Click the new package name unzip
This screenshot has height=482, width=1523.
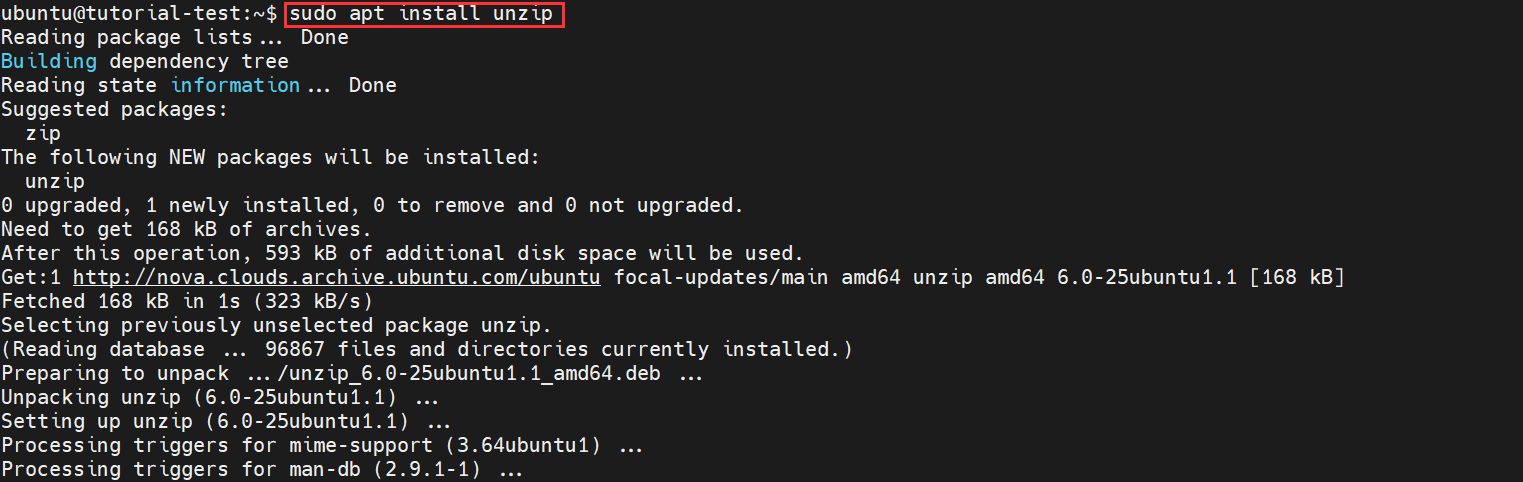55,181
